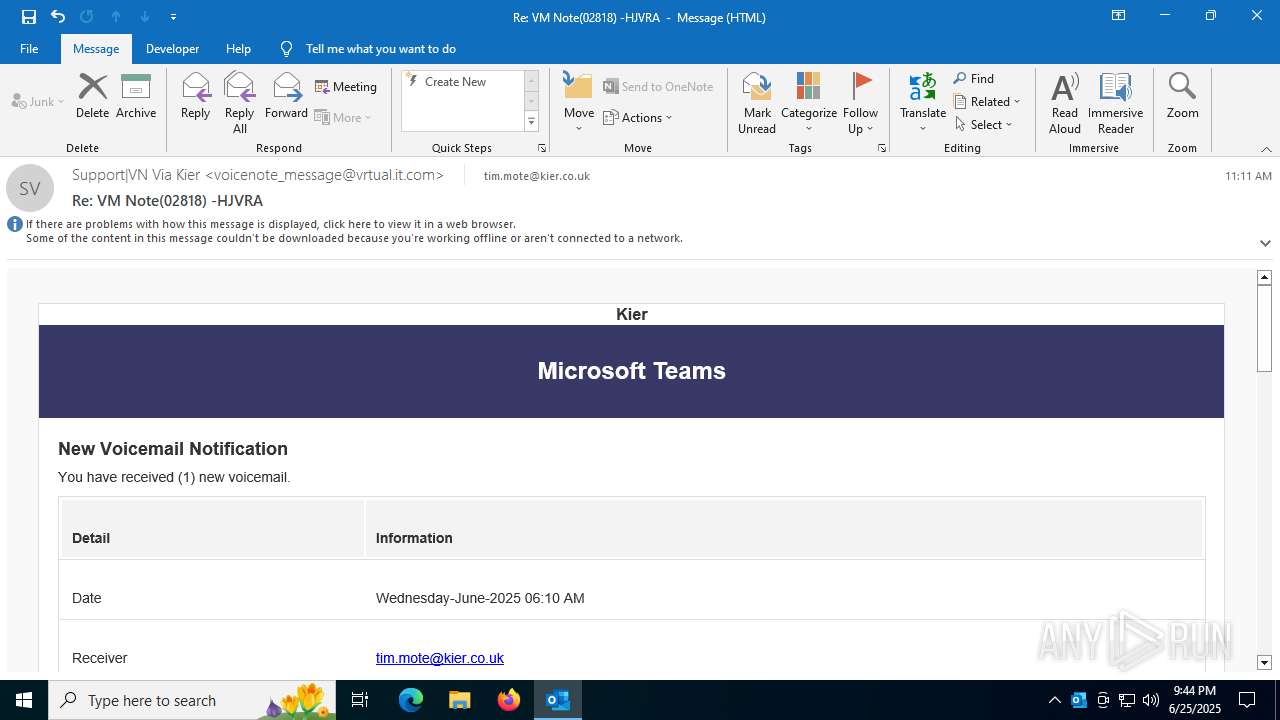Viewport: 1280px width, 720px height.
Task: Click the SV sender avatar
Action: 30,188
